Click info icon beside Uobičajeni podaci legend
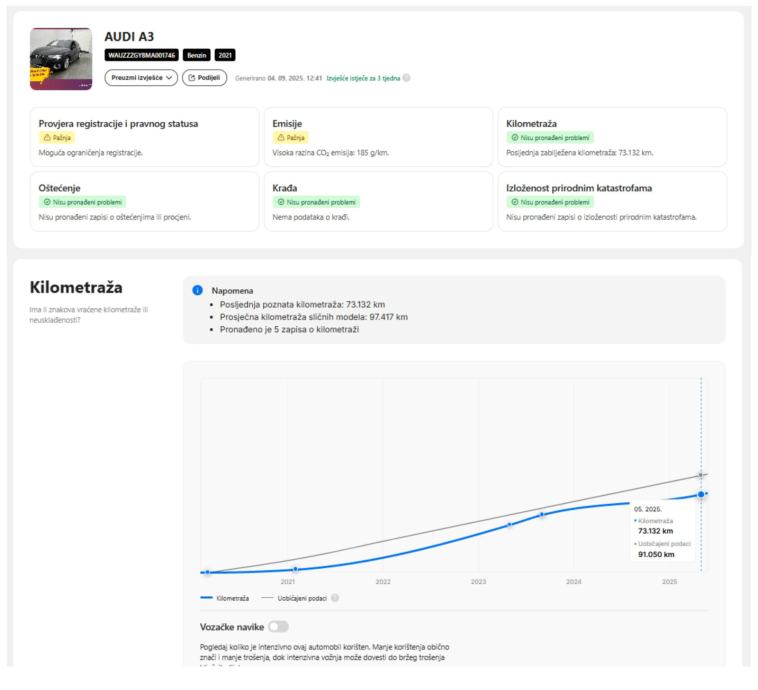The width and height of the screenshot is (758, 690). point(335,598)
